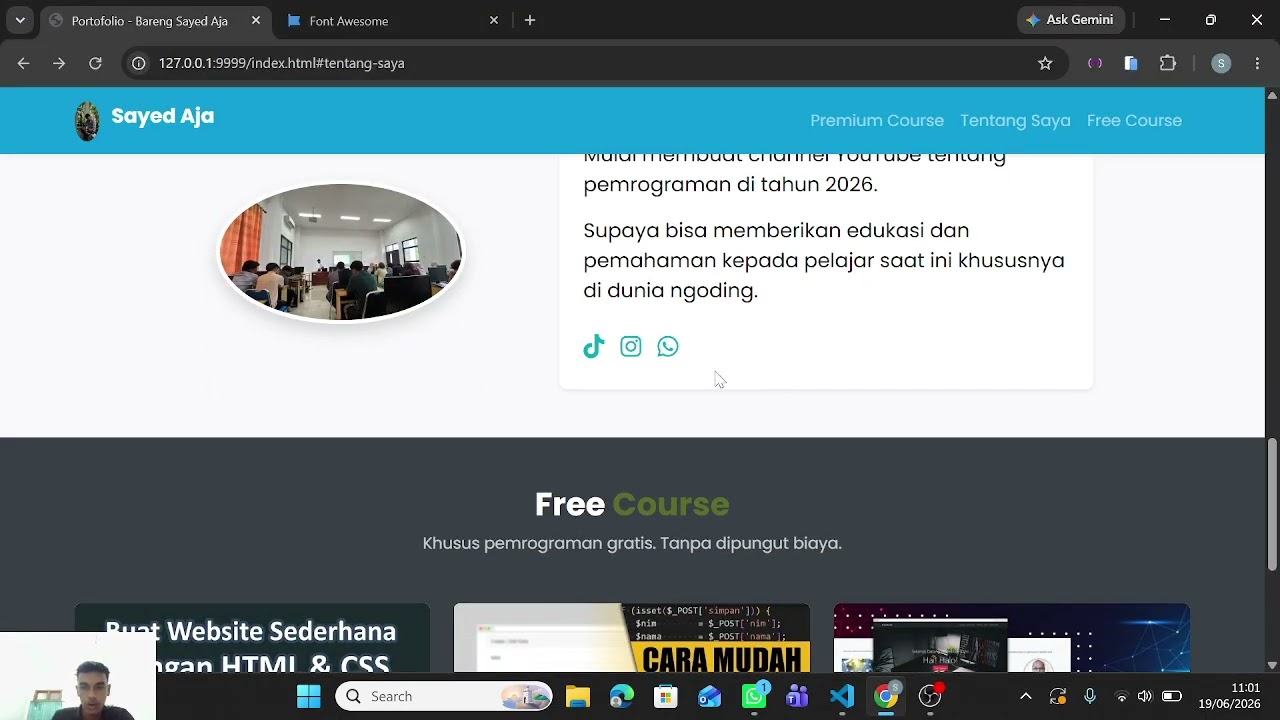Click the taskbar Search box
1280x720 pixels.
[x=444, y=696]
